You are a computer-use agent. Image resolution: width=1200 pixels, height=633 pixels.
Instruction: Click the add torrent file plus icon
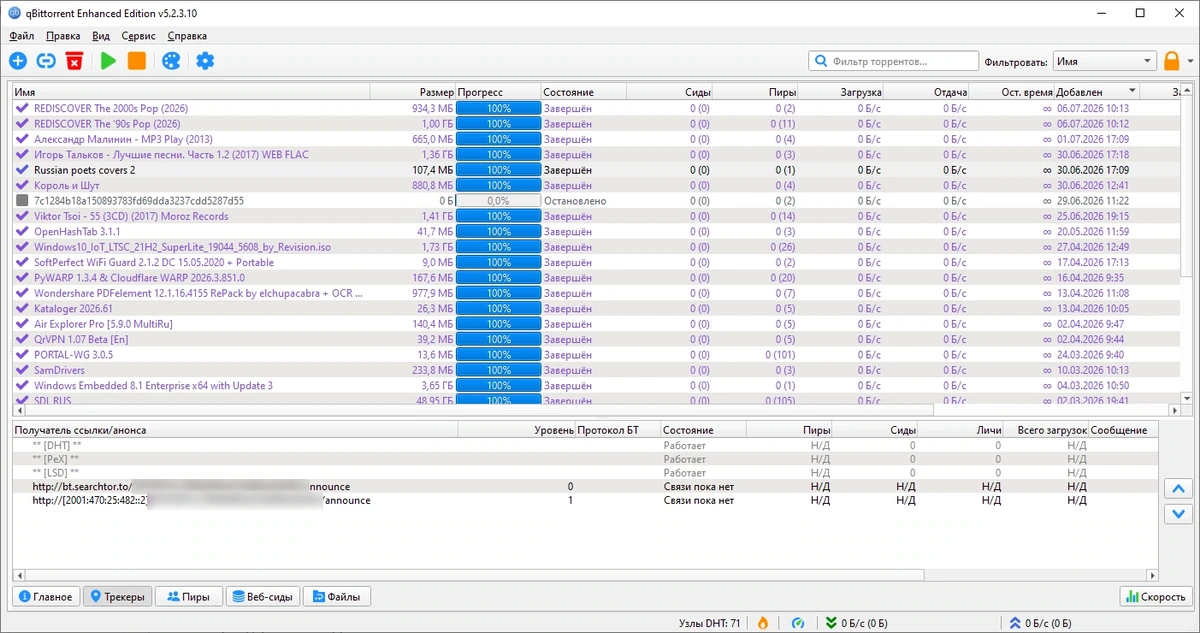[x=18, y=61]
